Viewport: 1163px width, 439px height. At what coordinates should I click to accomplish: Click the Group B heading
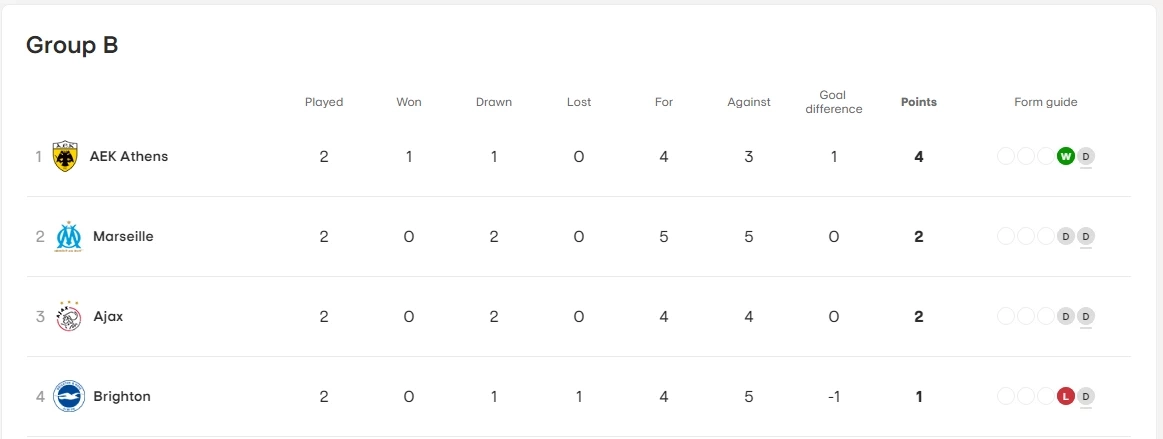72,45
